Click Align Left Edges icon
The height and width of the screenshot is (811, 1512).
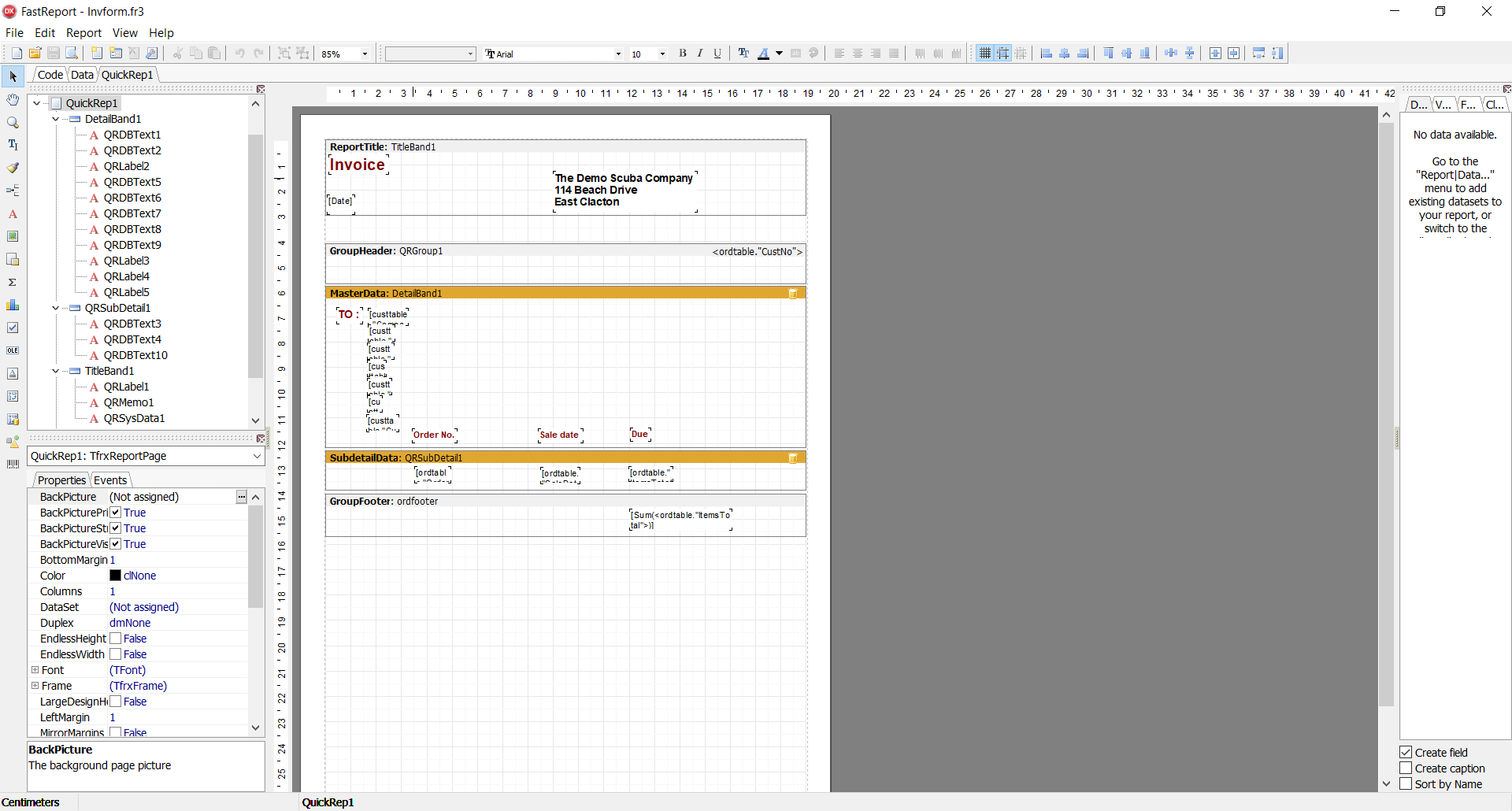(x=1047, y=54)
